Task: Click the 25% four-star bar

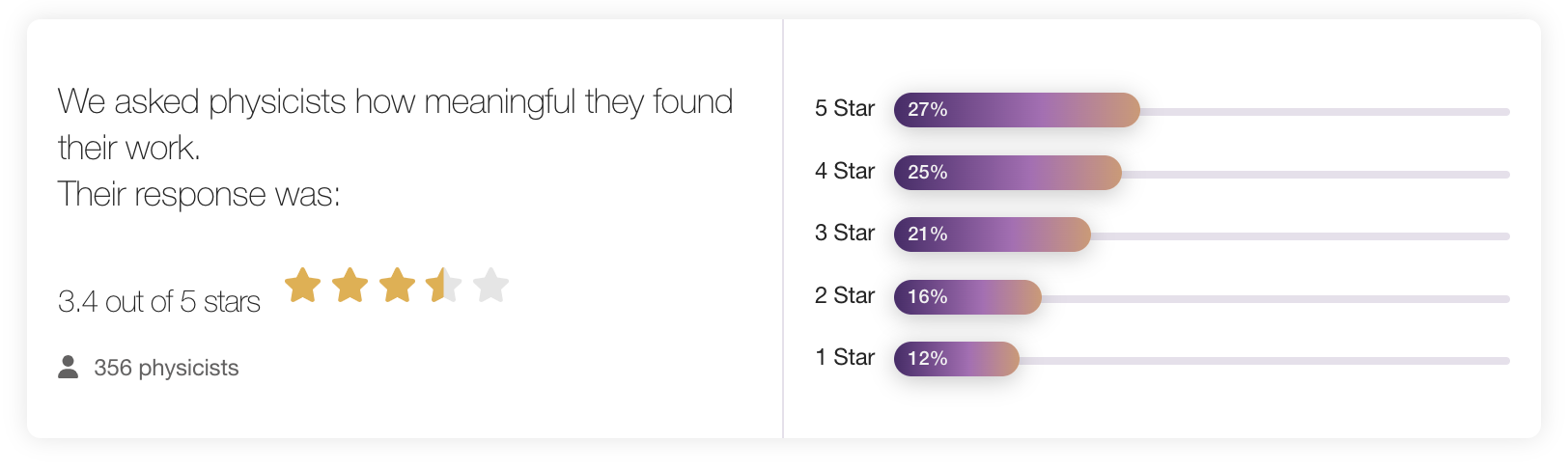Action: coord(1008,173)
